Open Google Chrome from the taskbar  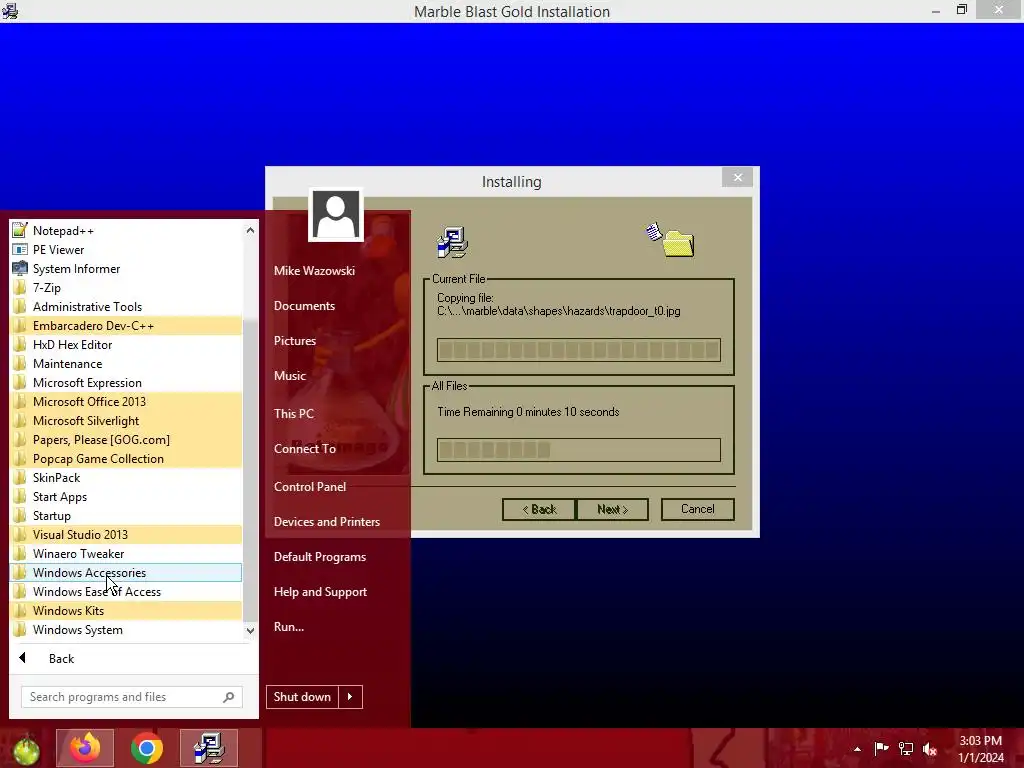tap(147, 748)
